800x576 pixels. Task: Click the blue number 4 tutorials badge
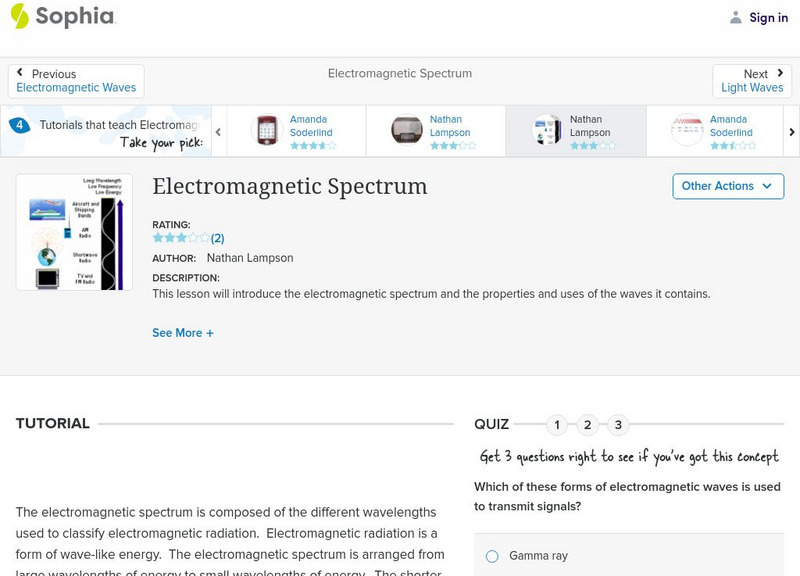click(19, 125)
